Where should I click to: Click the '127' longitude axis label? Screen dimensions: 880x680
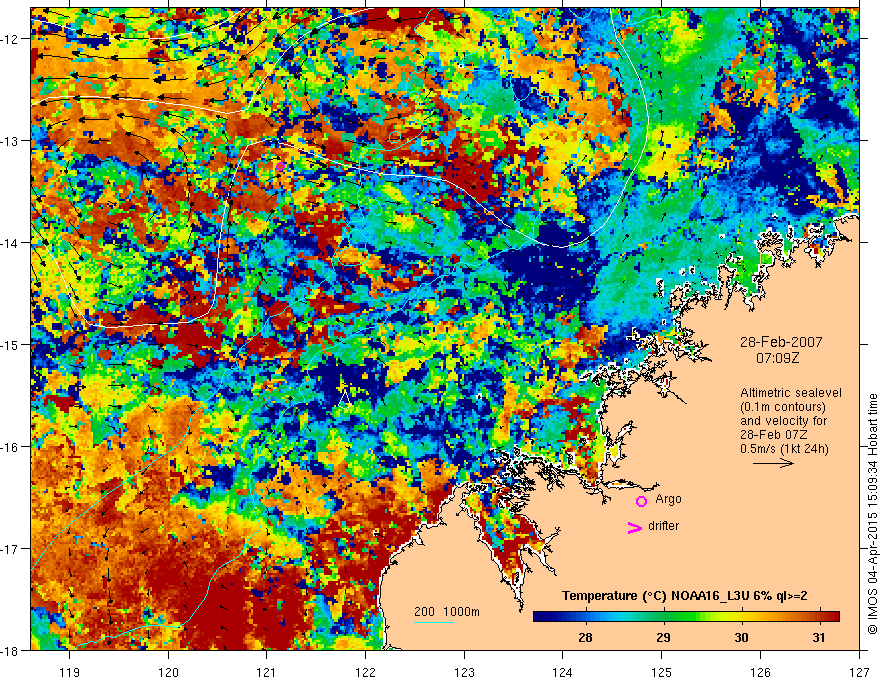(x=859, y=672)
